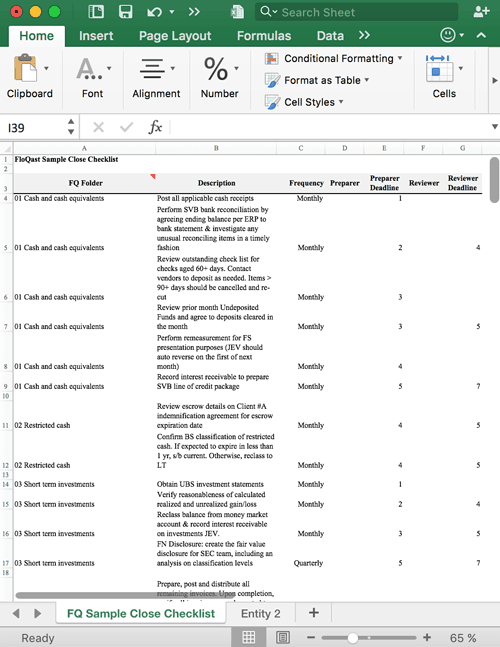
Task: Switch to Normal grid view
Action: click(x=248, y=638)
